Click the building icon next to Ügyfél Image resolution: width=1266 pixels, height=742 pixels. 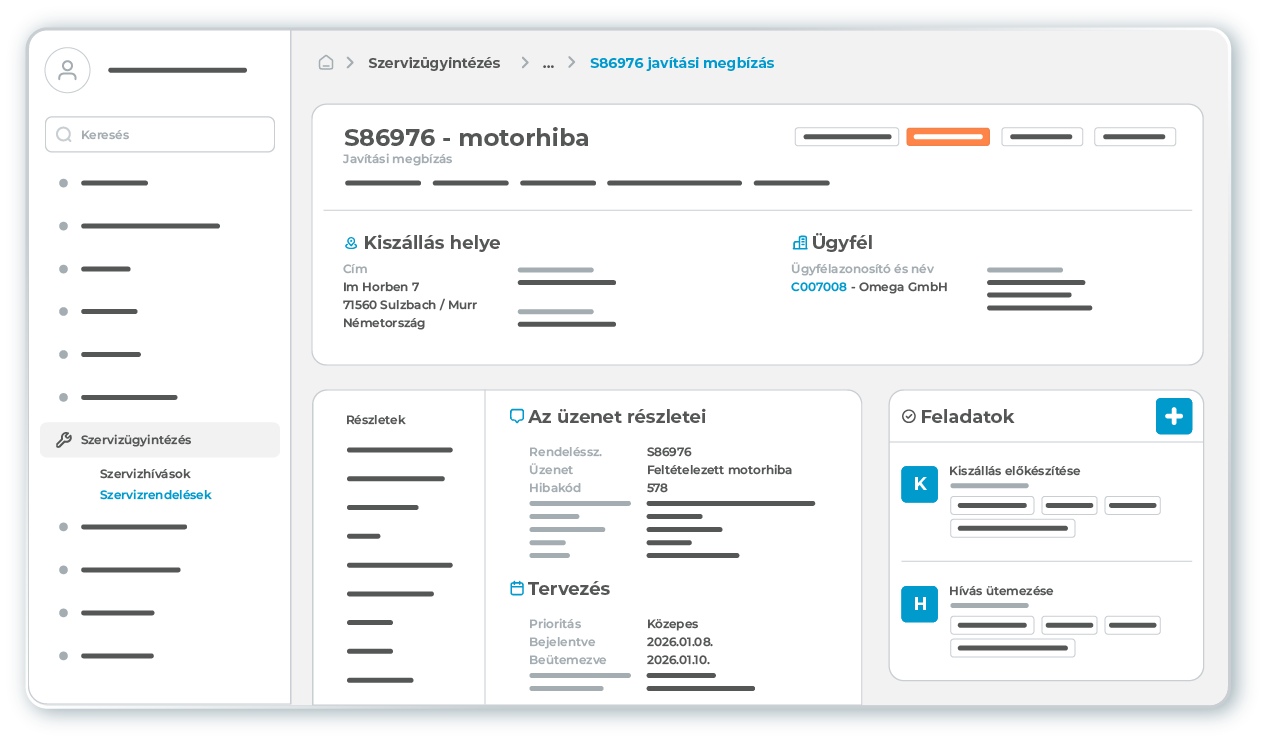(800, 242)
